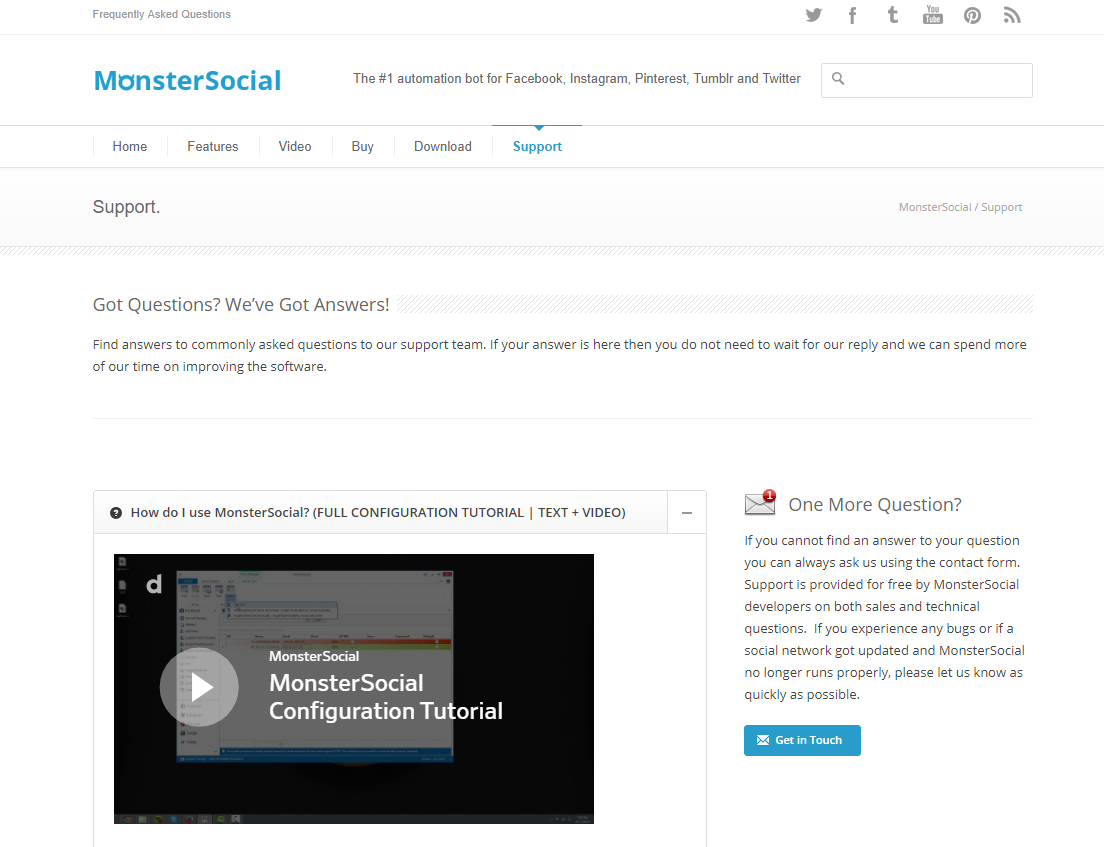Click the 'One More Question?' heading

click(x=874, y=505)
